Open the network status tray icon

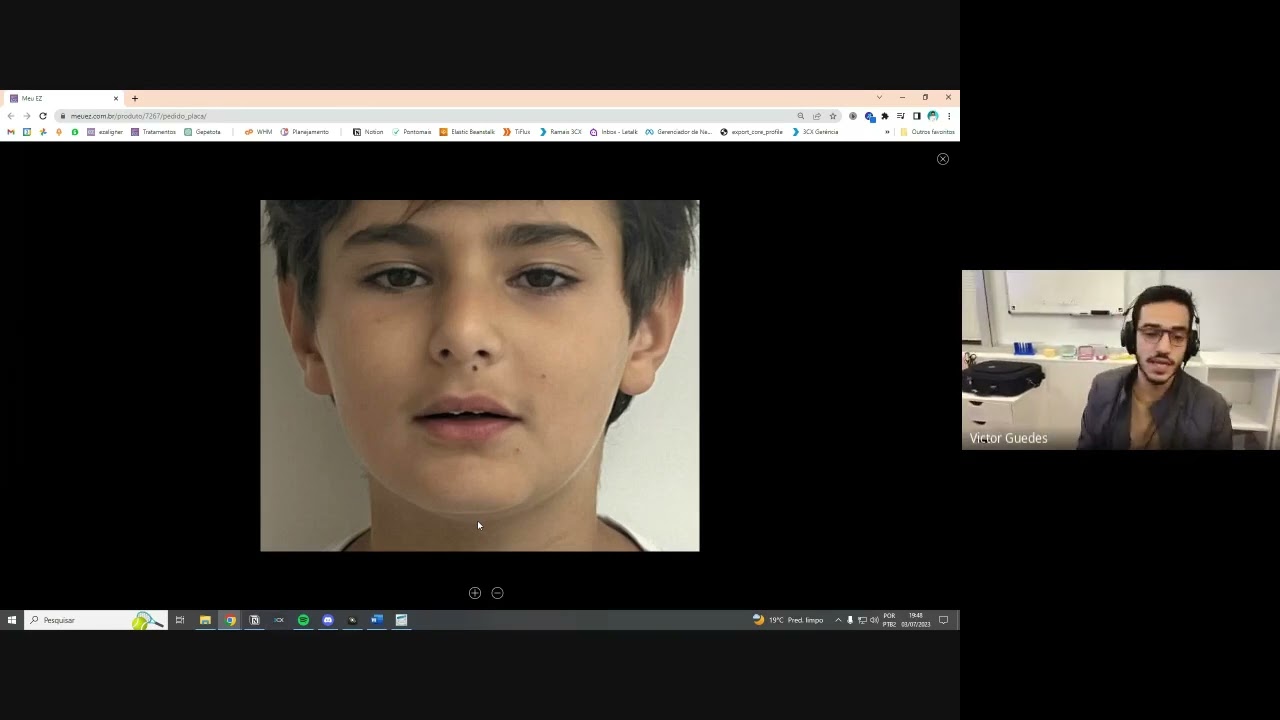pos(862,620)
